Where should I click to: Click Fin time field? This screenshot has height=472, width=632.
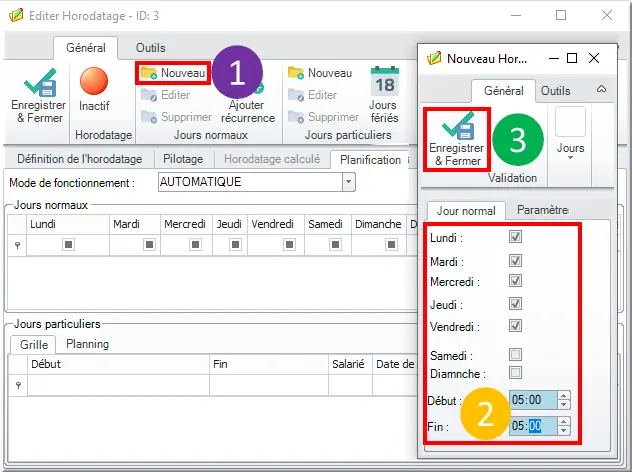(533, 426)
